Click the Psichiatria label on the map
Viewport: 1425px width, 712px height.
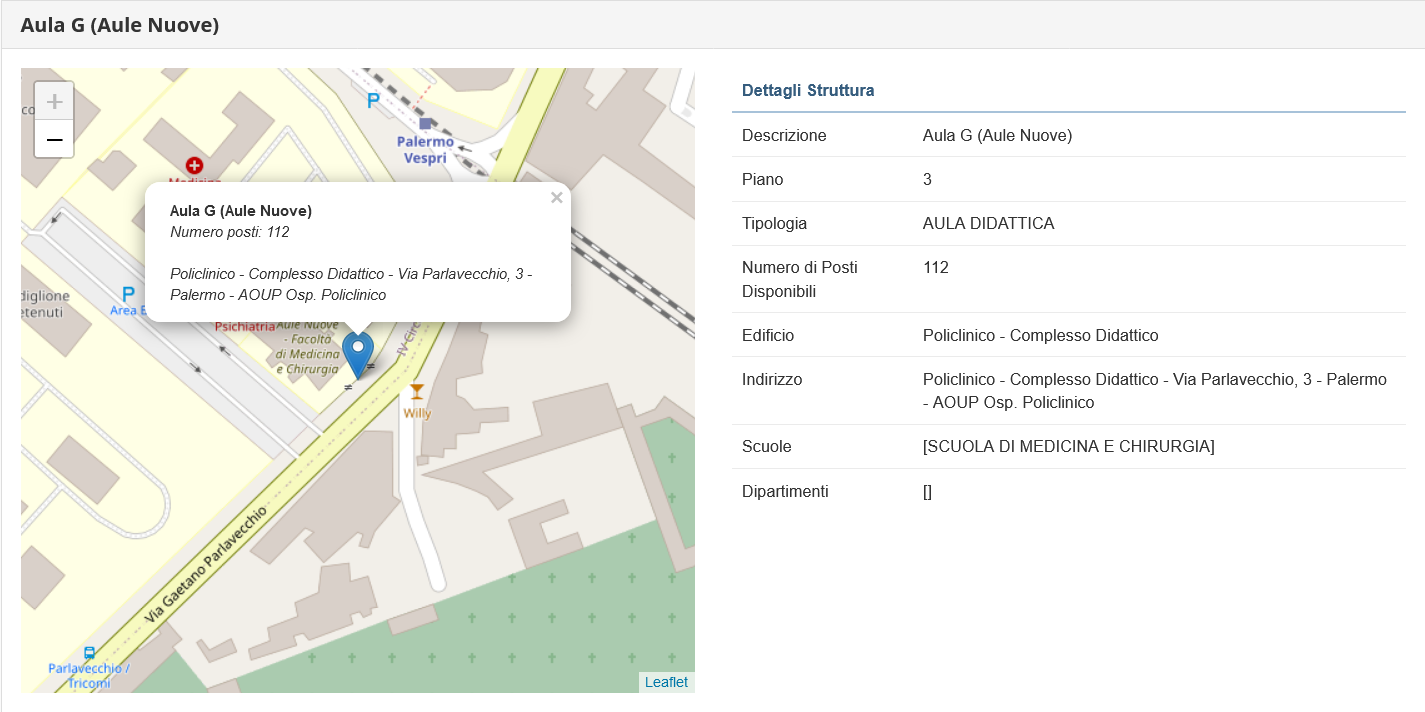pyautogui.click(x=245, y=326)
